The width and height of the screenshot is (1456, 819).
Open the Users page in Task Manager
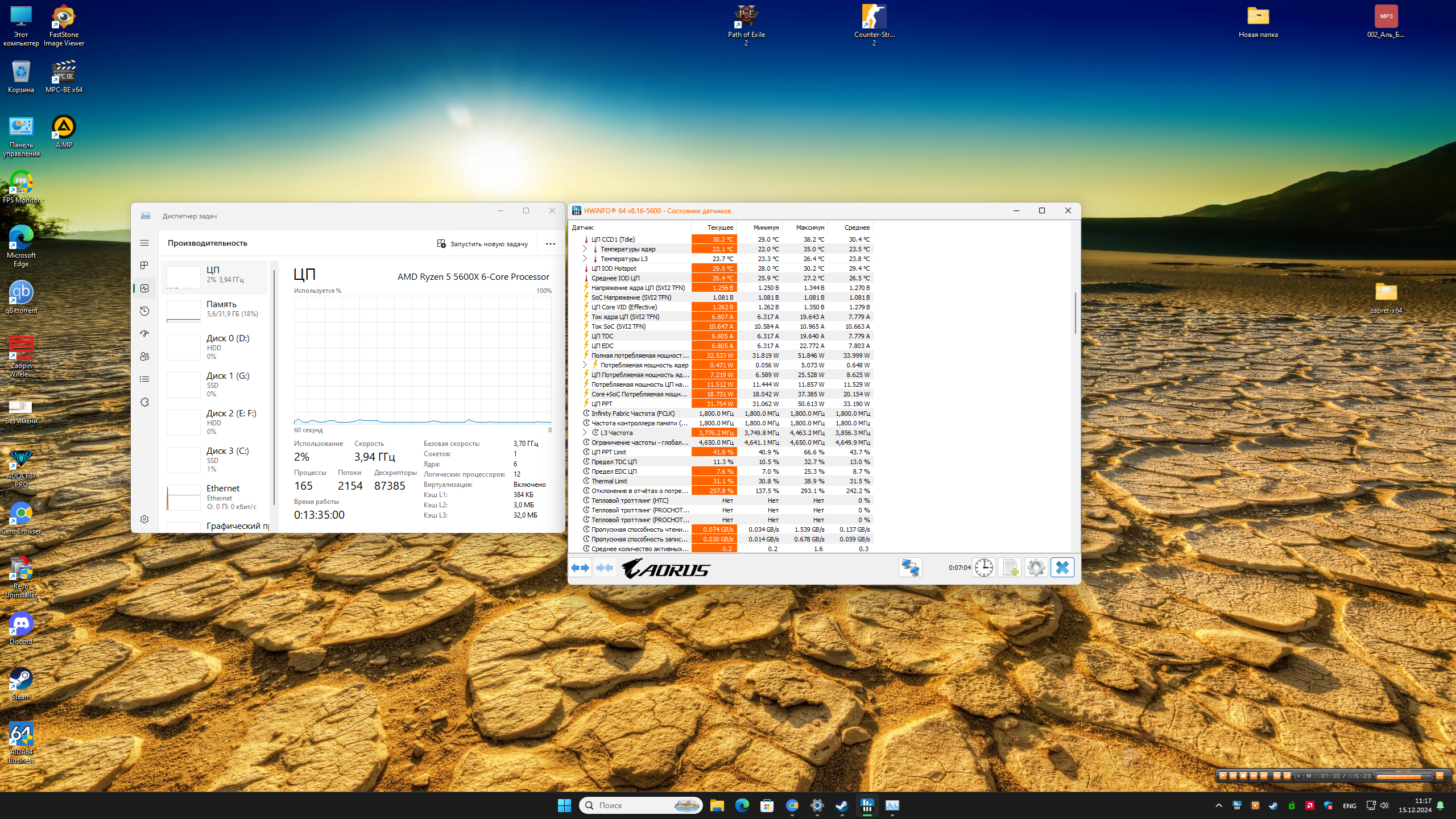pos(144,357)
